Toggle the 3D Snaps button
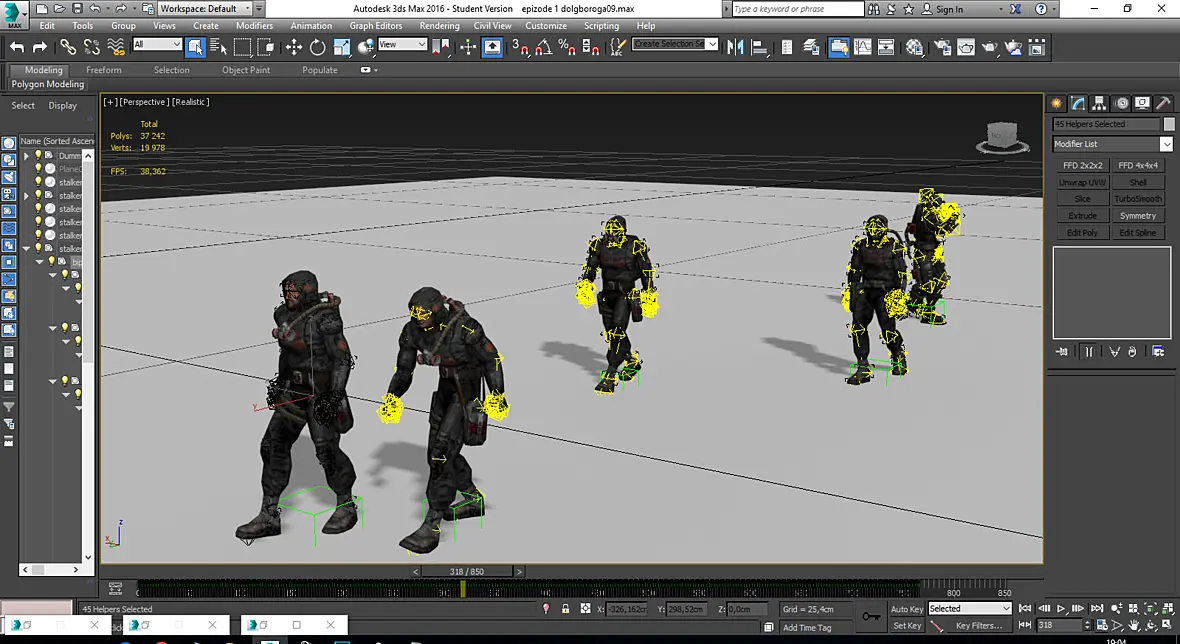This screenshot has width=1180, height=644. tap(520, 47)
